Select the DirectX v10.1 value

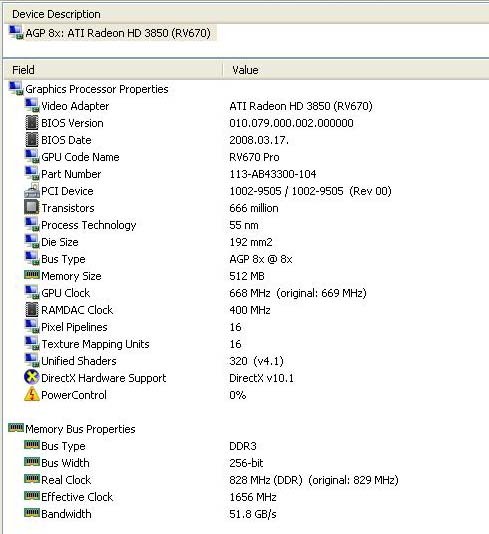pos(261,378)
